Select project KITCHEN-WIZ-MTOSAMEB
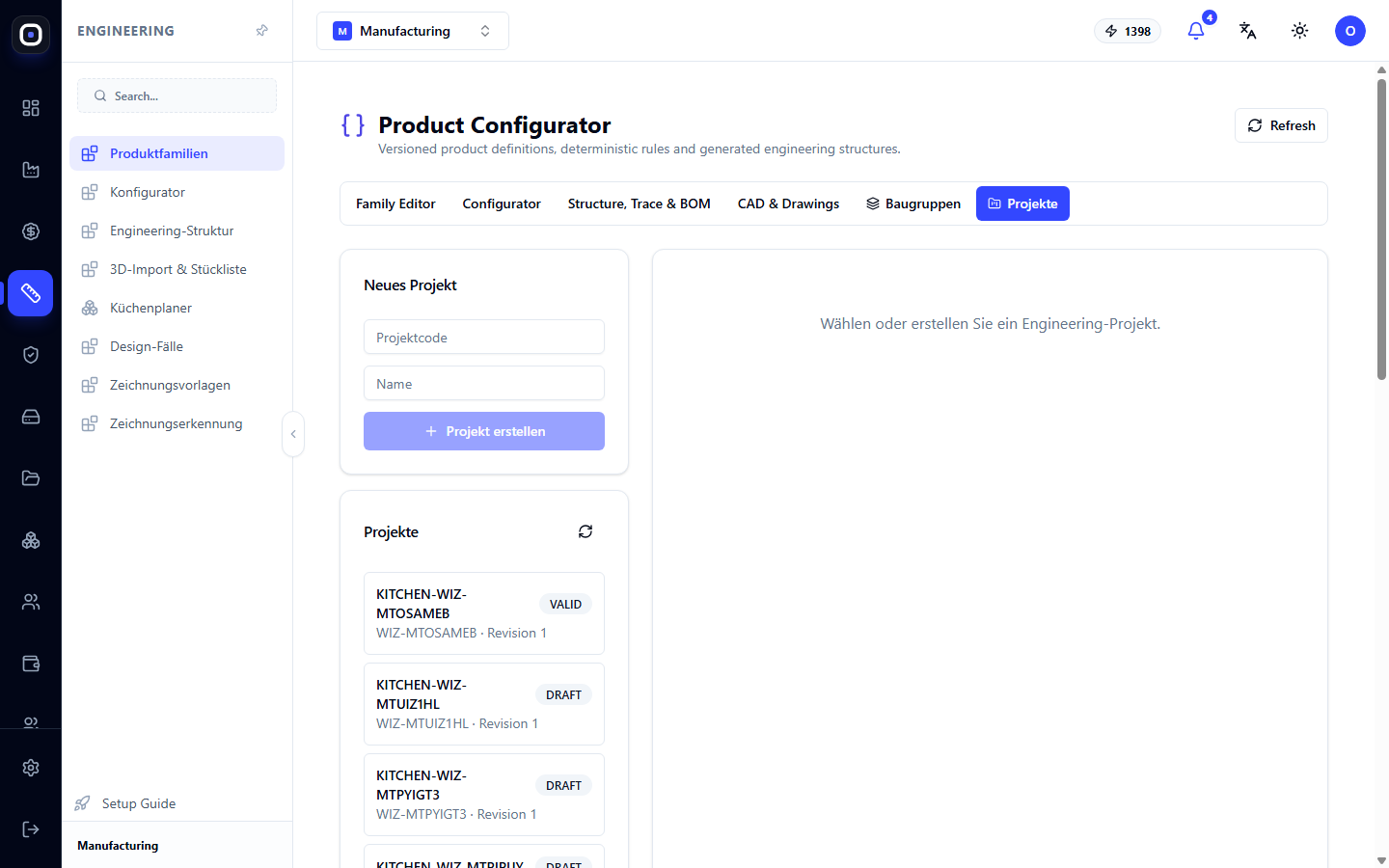 coord(484,613)
